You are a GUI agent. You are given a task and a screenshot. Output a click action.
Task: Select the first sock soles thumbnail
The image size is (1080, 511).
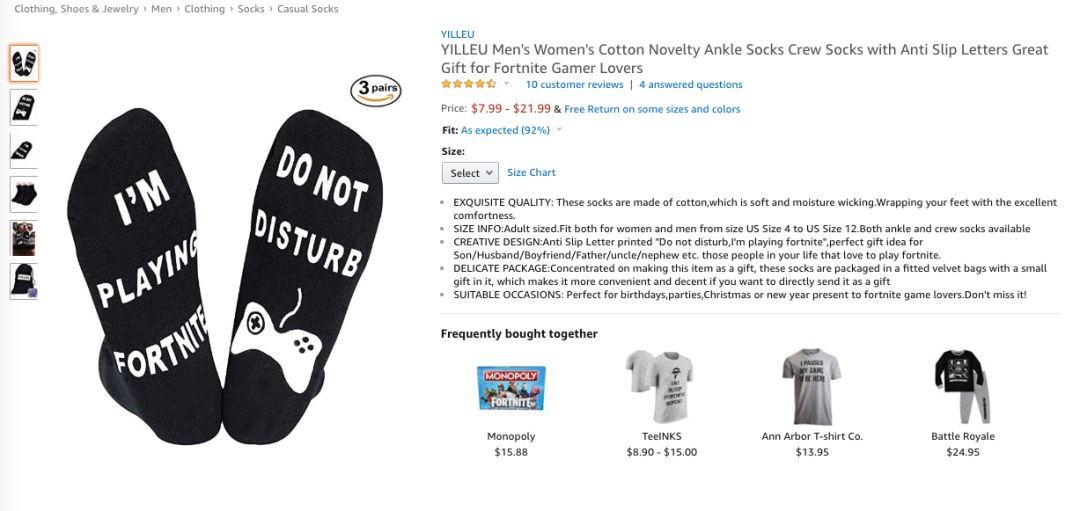24,63
